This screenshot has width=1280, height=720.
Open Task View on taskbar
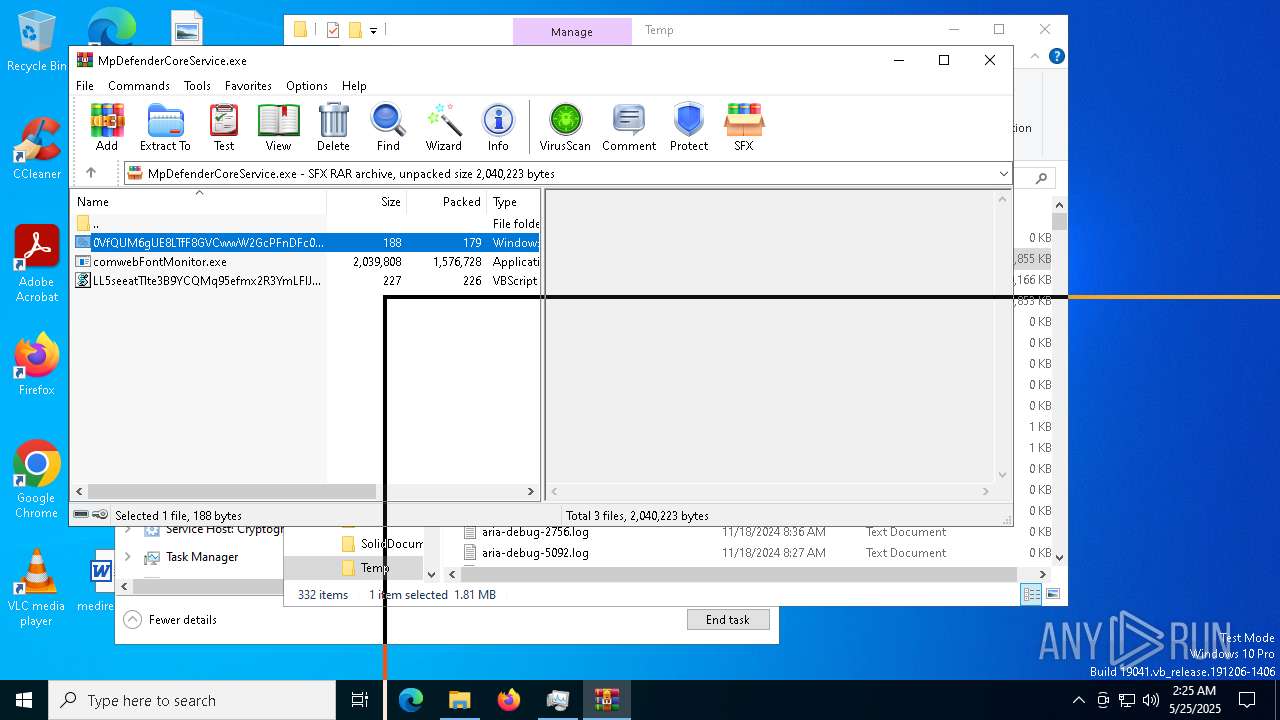(360, 700)
